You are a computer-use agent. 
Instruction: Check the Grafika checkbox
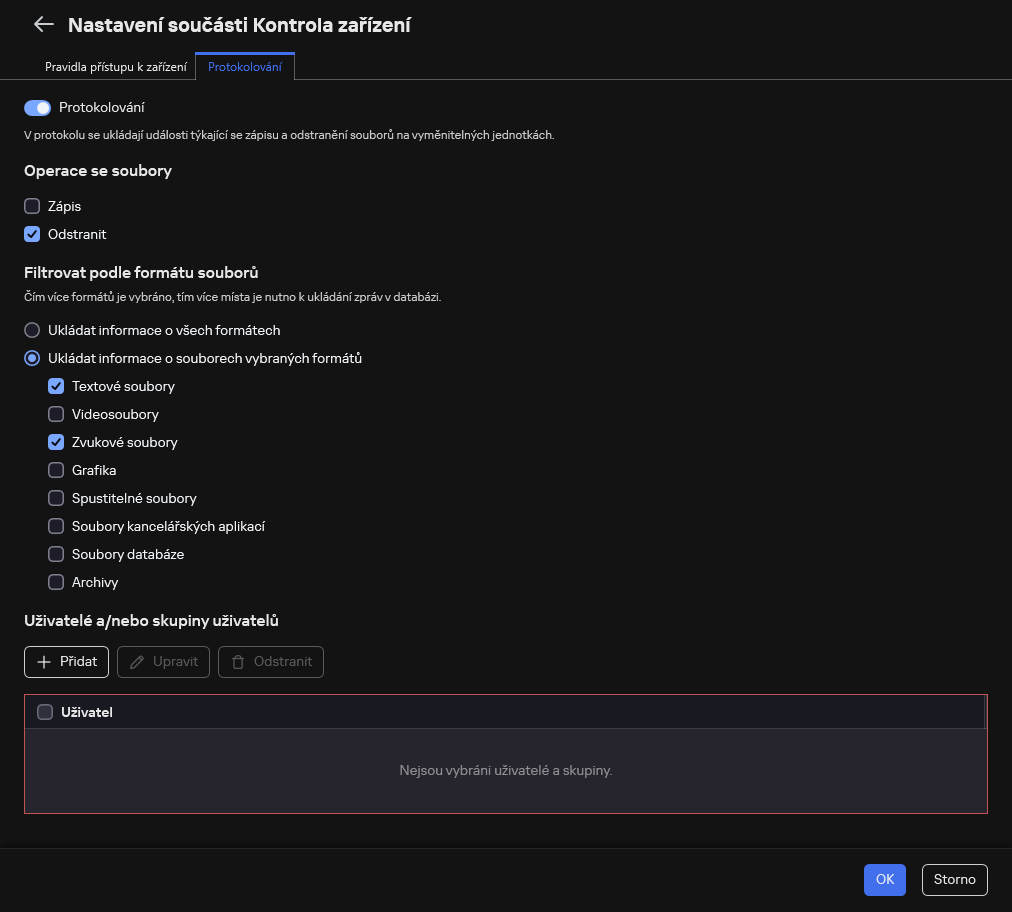[56, 470]
